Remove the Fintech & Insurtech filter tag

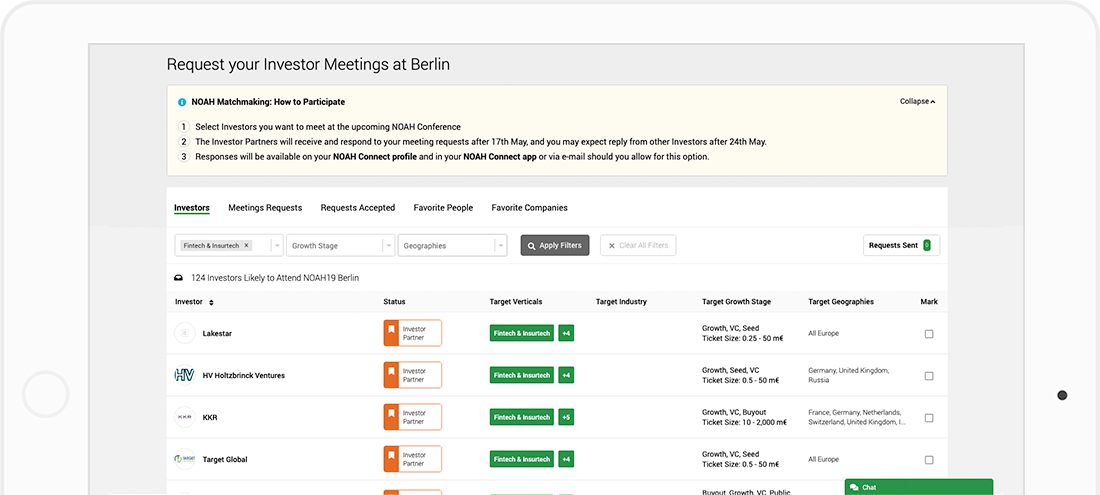pyautogui.click(x=246, y=245)
